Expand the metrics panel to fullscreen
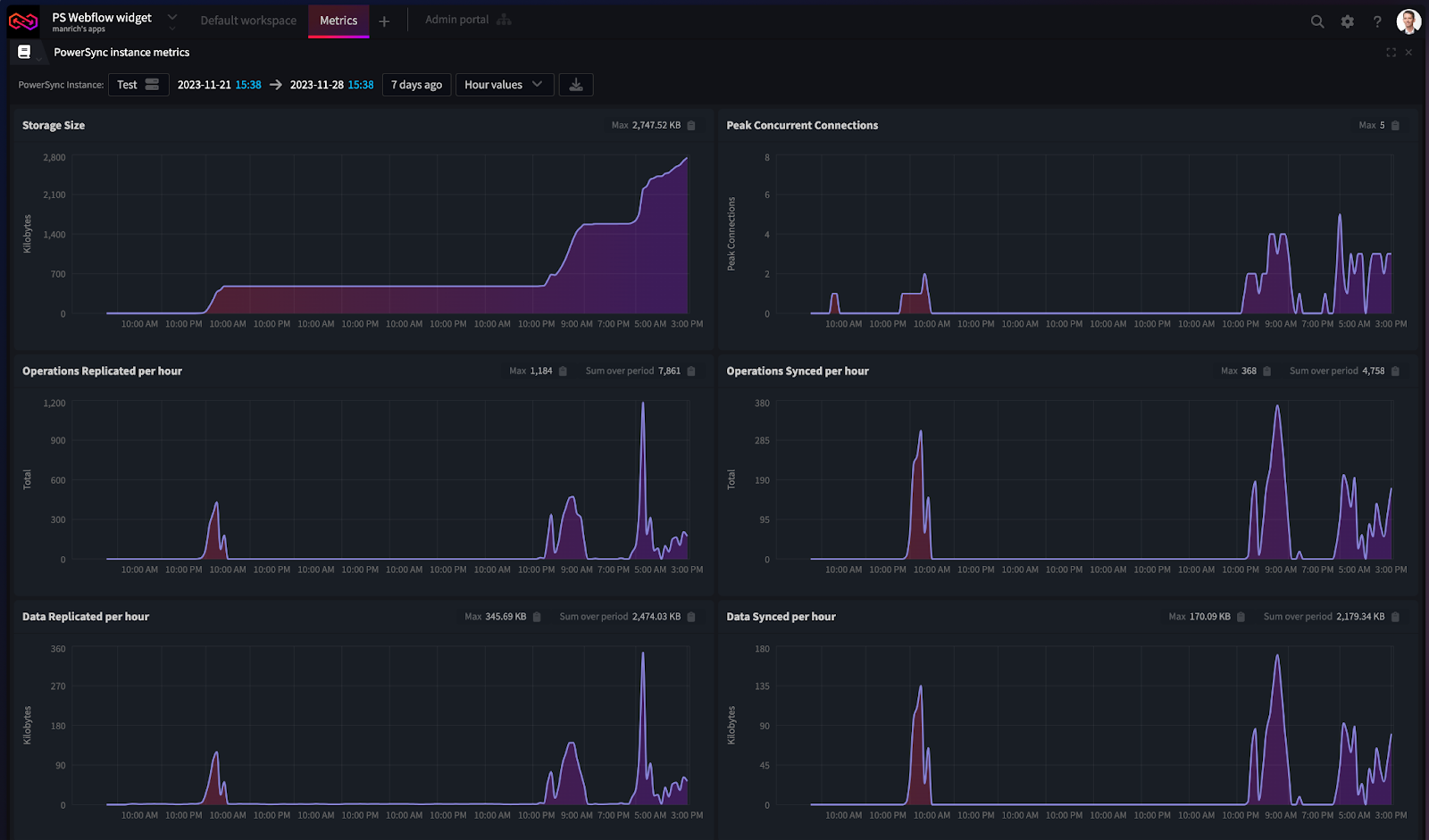Viewport: 1429px width, 840px height. point(1391,53)
